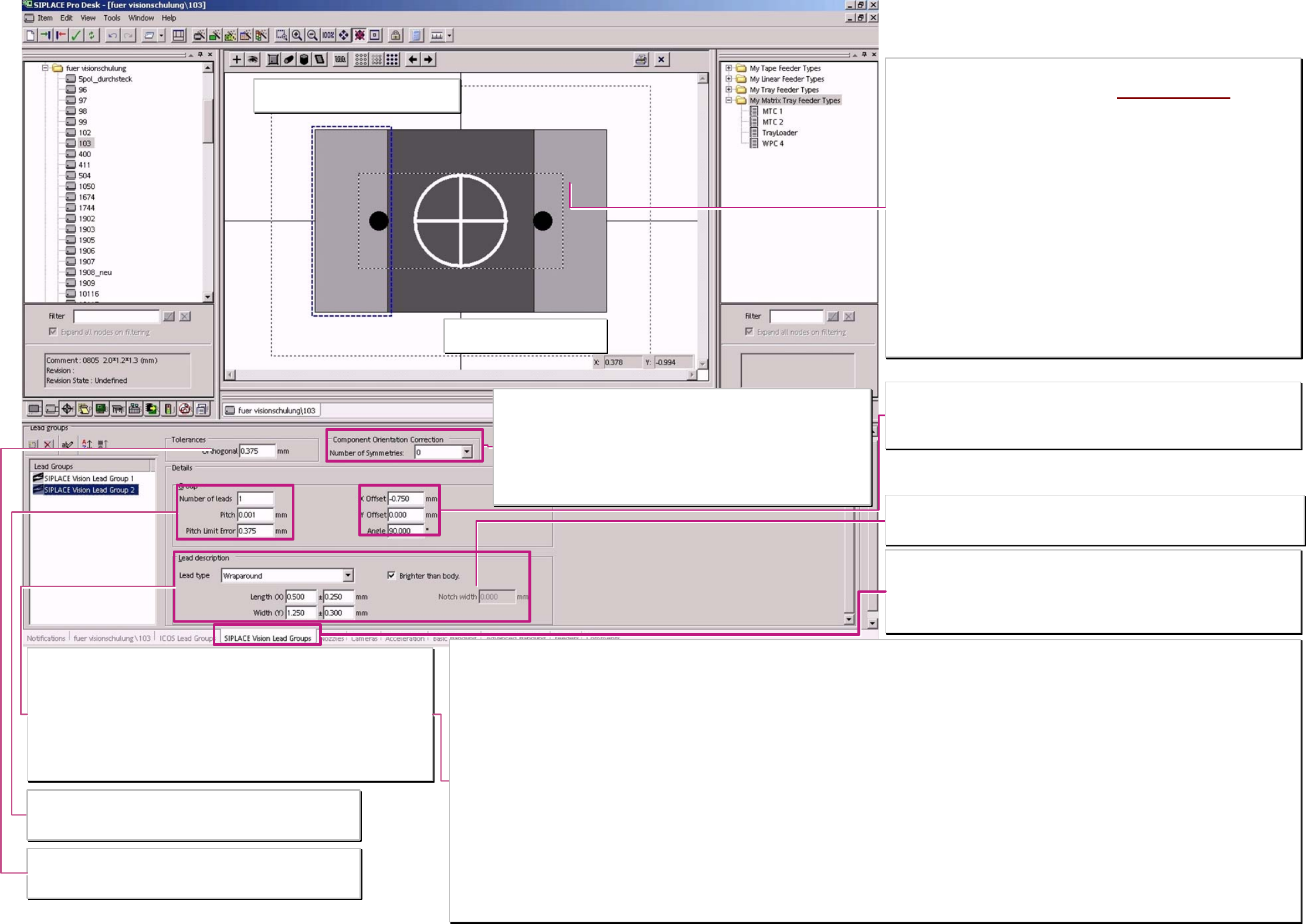Viewport: 1306px width, 924px height.
Task: Select component 1050 in the tree
Action: click(87, 186)
